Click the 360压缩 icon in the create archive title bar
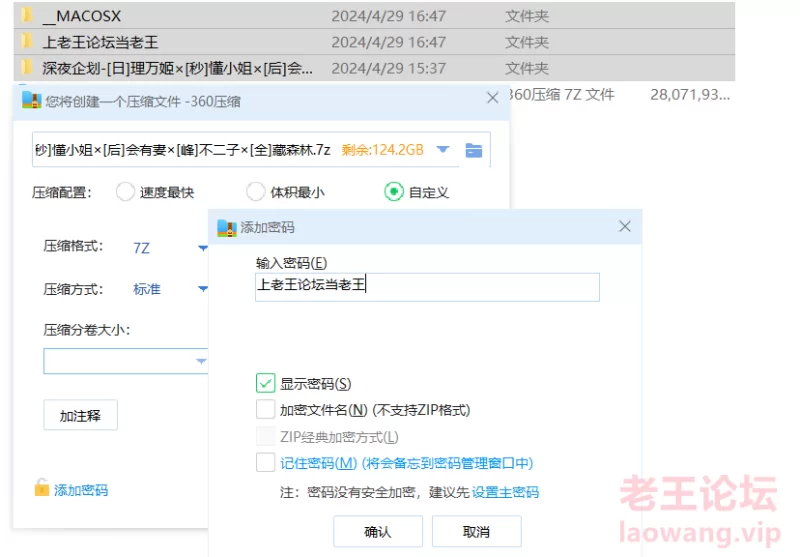 [32, 100]
